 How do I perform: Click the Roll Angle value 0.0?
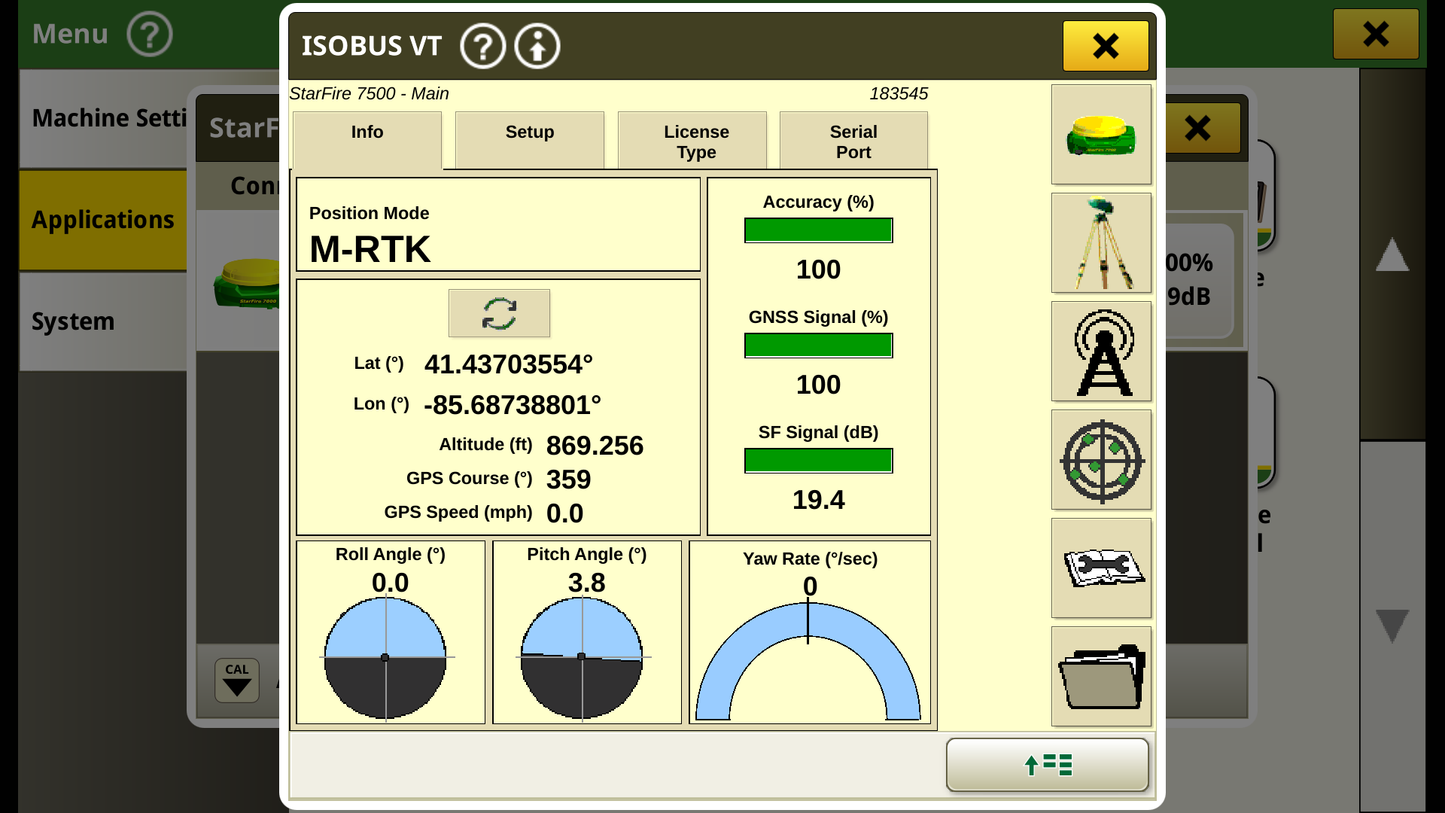click(x=390, y=583)
